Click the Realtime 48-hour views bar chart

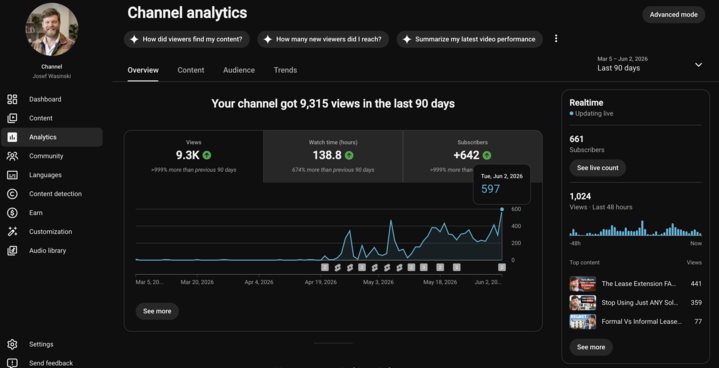click(636, 228)
